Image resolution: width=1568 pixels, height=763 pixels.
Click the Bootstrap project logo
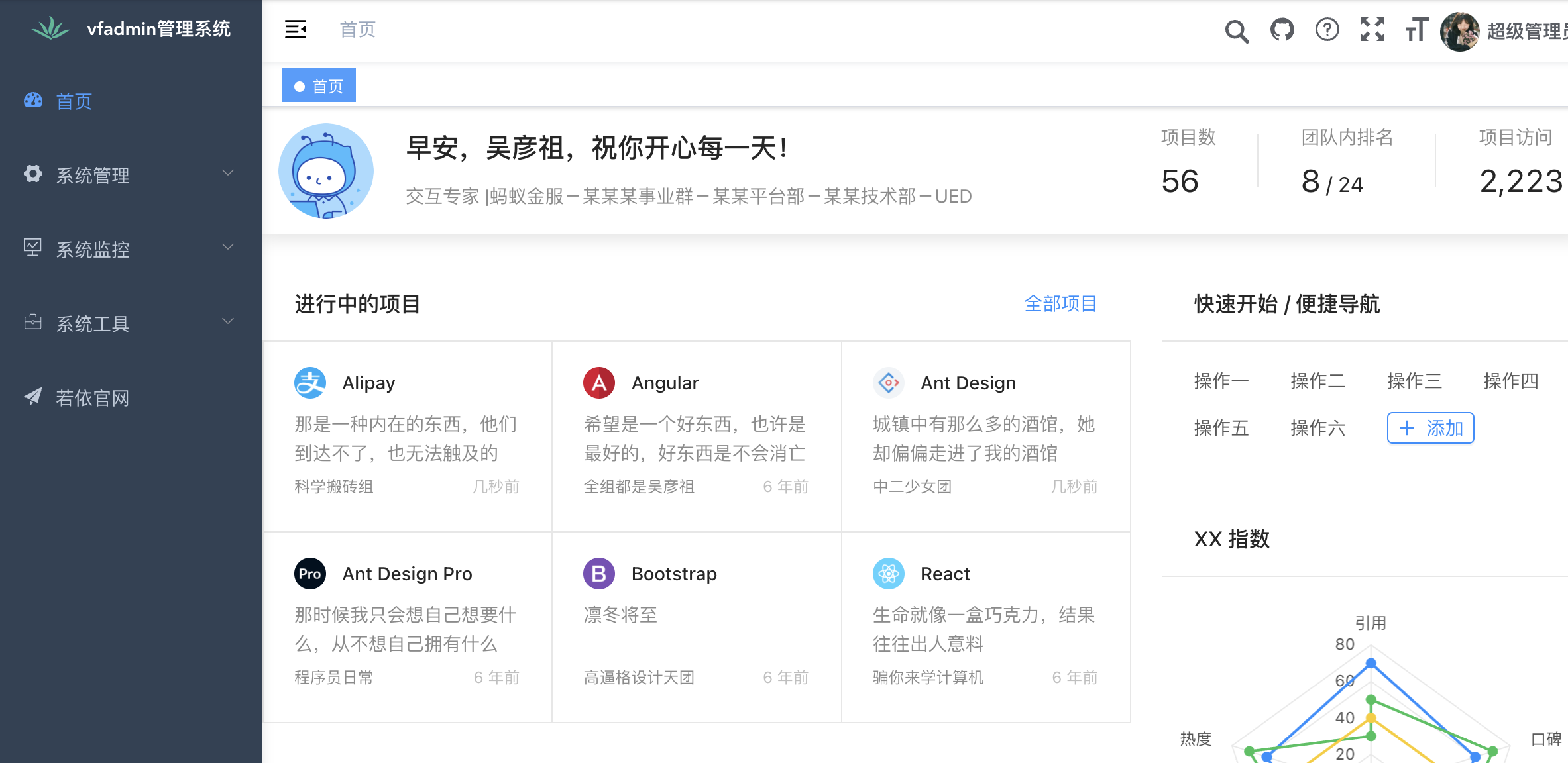599,574
